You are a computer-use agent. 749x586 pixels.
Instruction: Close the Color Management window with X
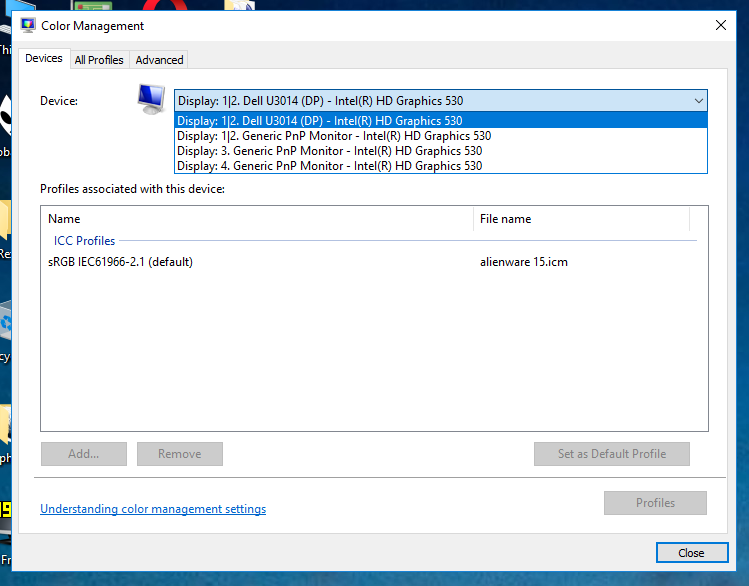[721, 25]
